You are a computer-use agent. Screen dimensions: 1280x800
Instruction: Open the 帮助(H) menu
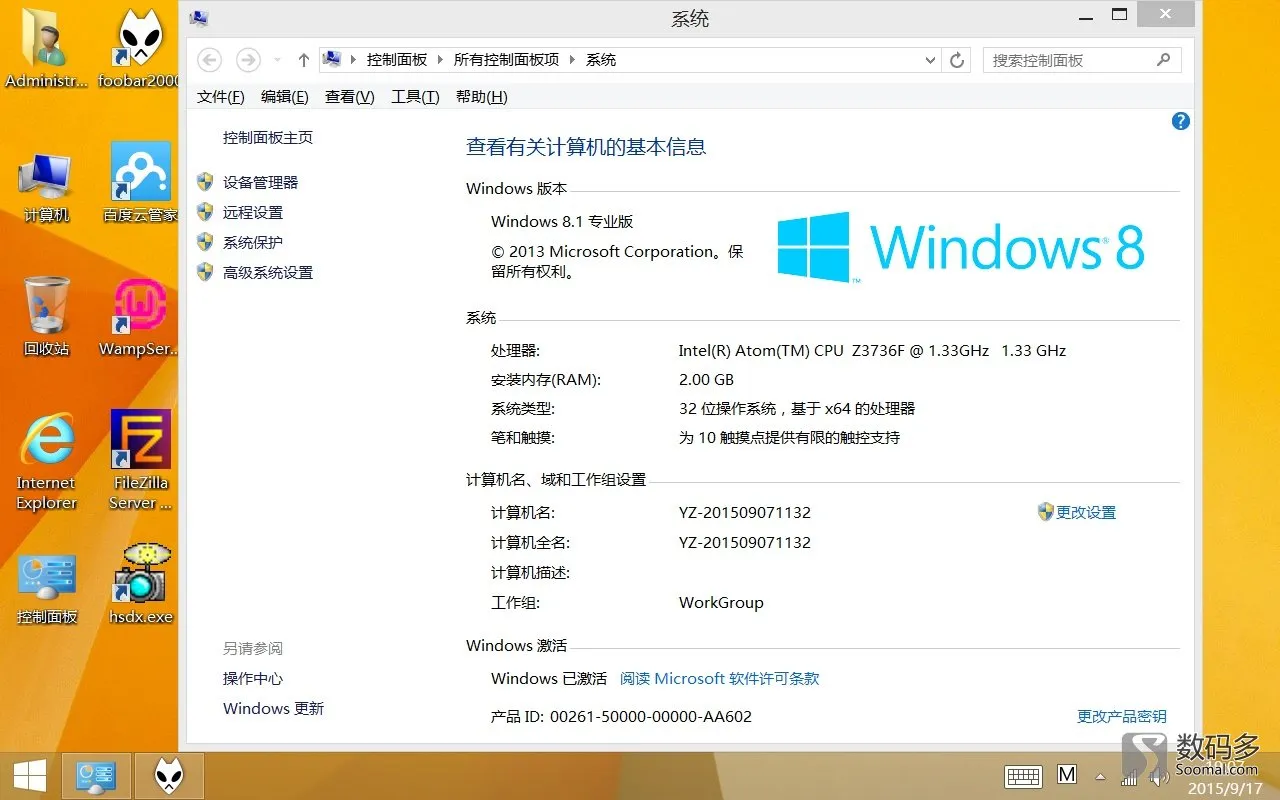(482, 97)
